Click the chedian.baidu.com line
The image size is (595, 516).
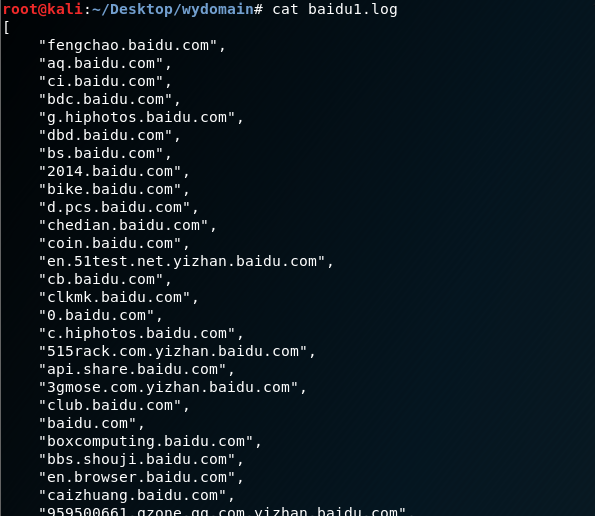tap(128, 225)
